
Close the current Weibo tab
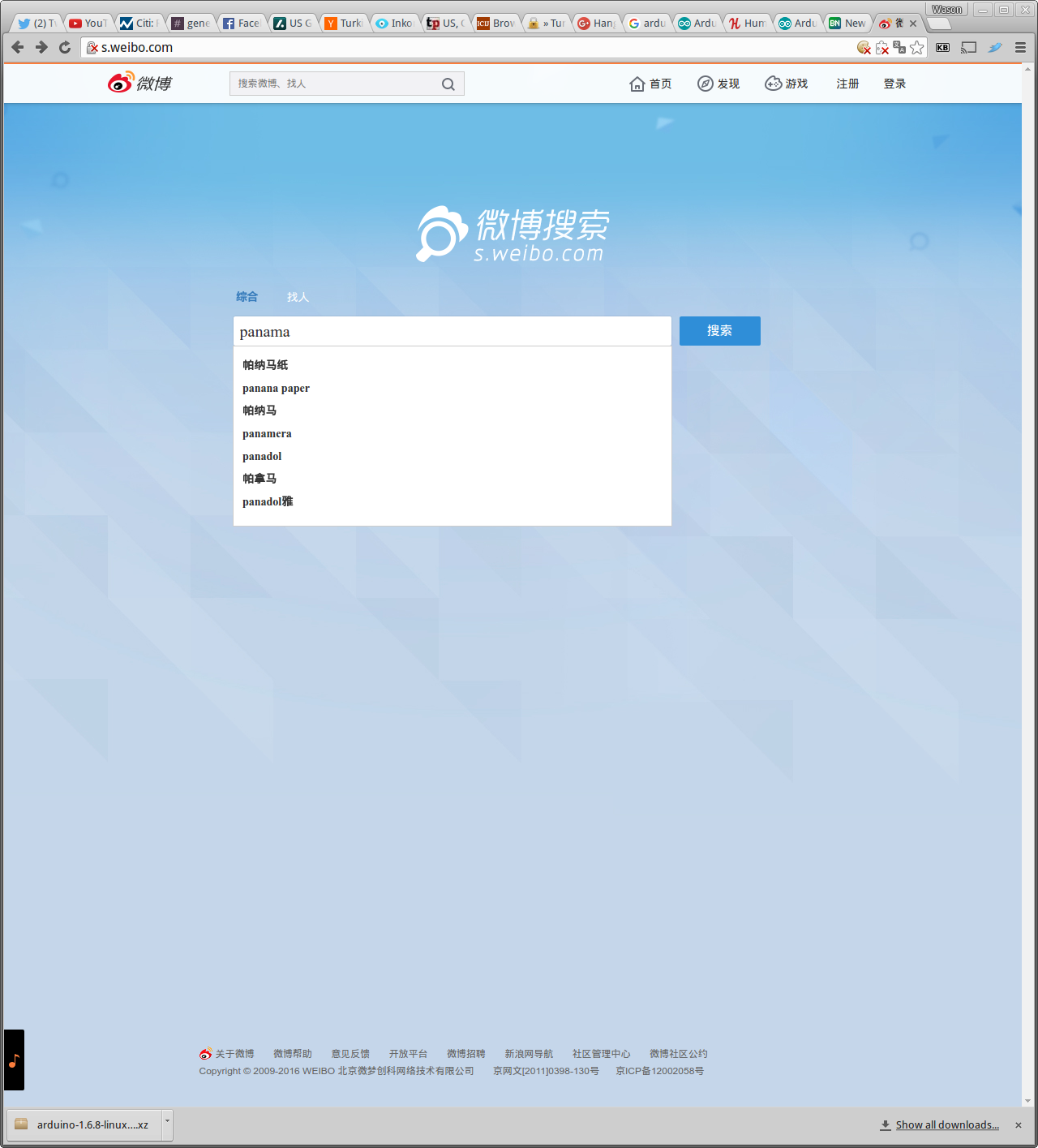coord(913,24)
